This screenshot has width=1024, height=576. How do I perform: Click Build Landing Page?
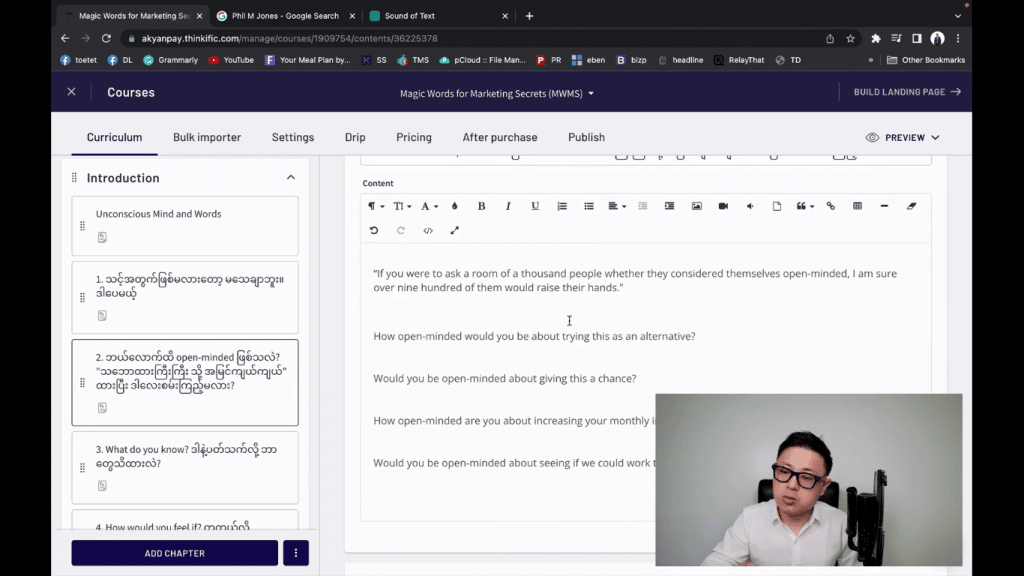pyautogui.click(x=907, y=92)
